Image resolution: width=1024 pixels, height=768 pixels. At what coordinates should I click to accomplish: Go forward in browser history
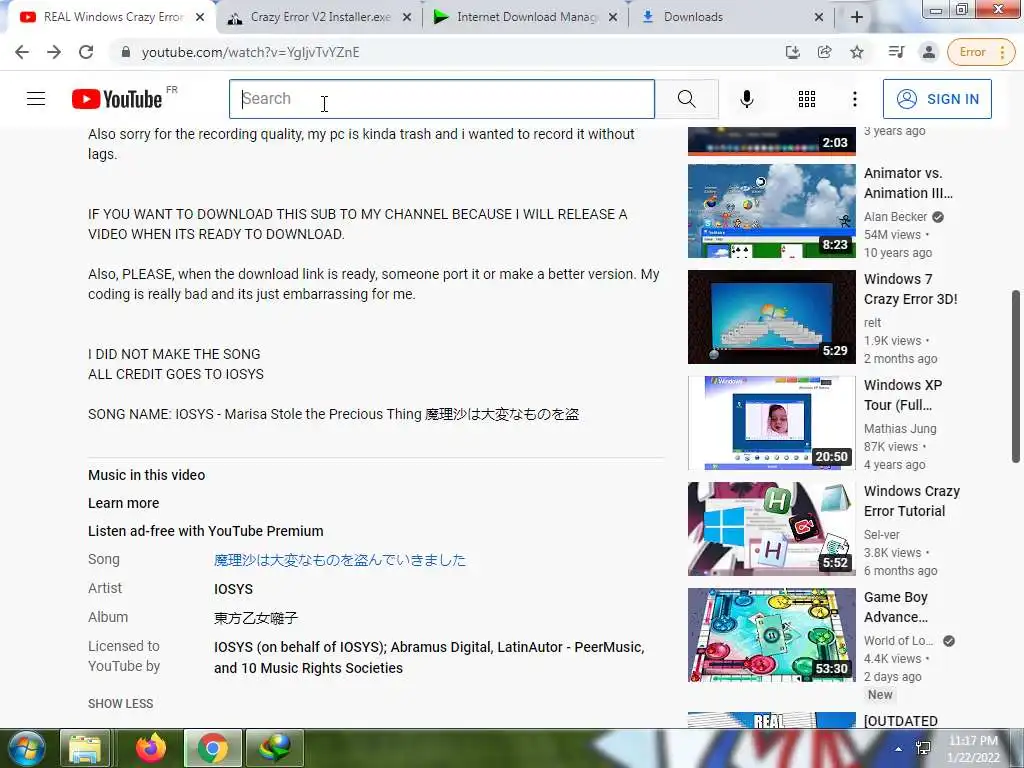(54, 52)
